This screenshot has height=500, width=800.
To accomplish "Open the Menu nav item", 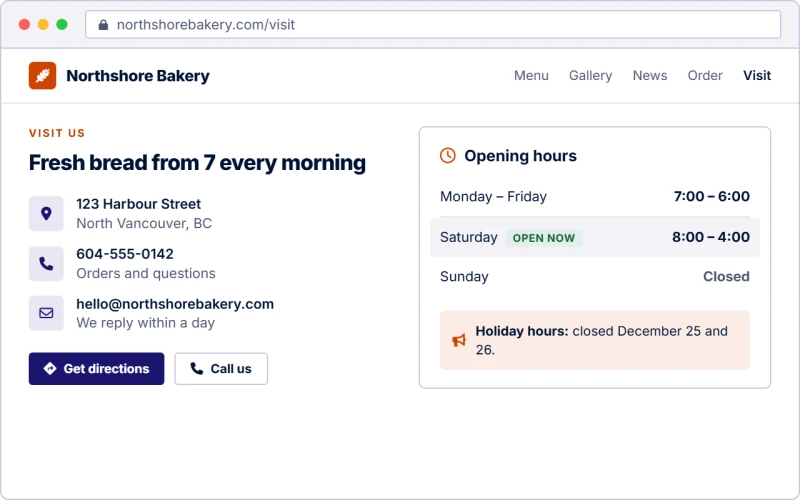I will [531, 76].
